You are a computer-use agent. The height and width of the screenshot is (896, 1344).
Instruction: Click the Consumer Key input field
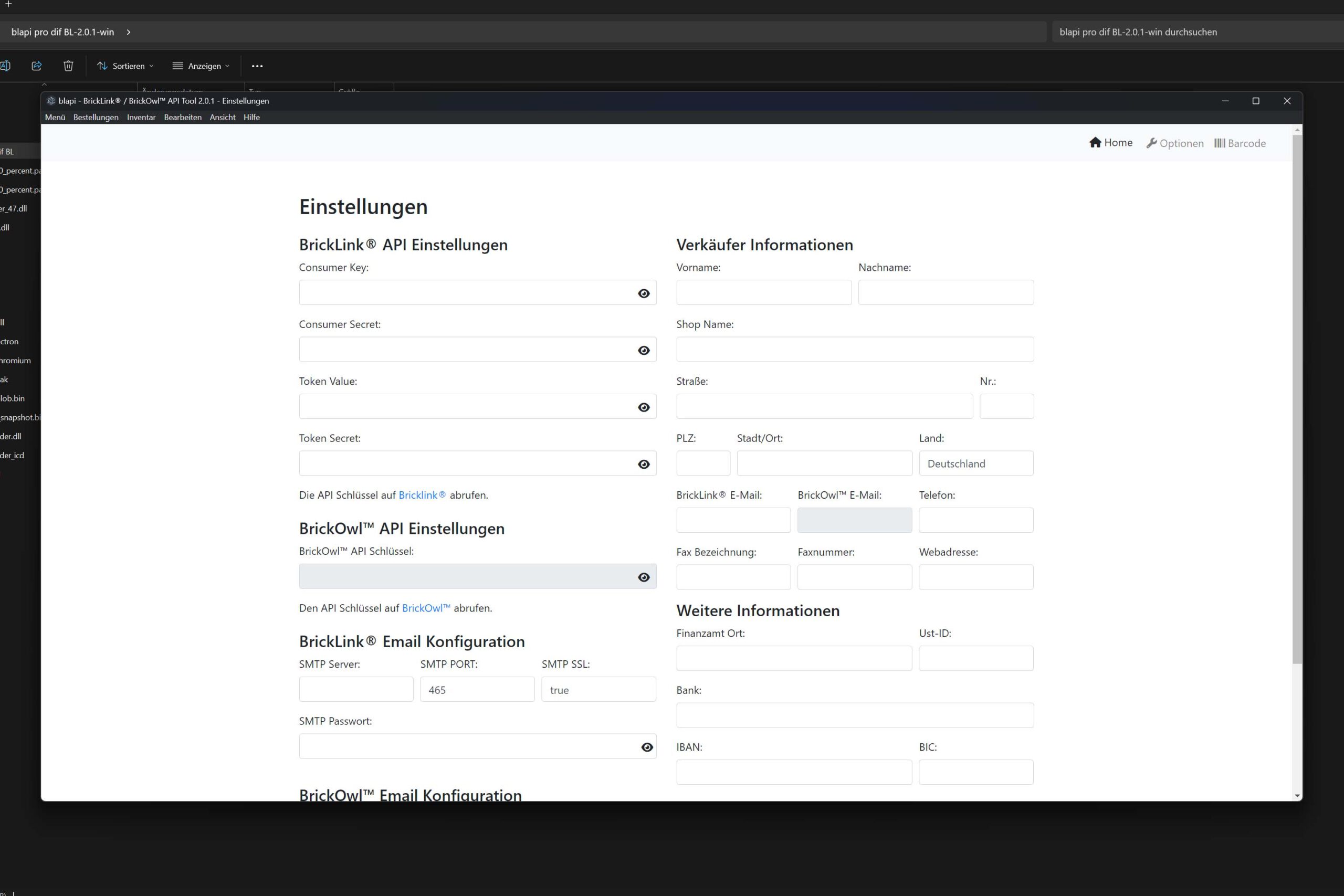477,292
